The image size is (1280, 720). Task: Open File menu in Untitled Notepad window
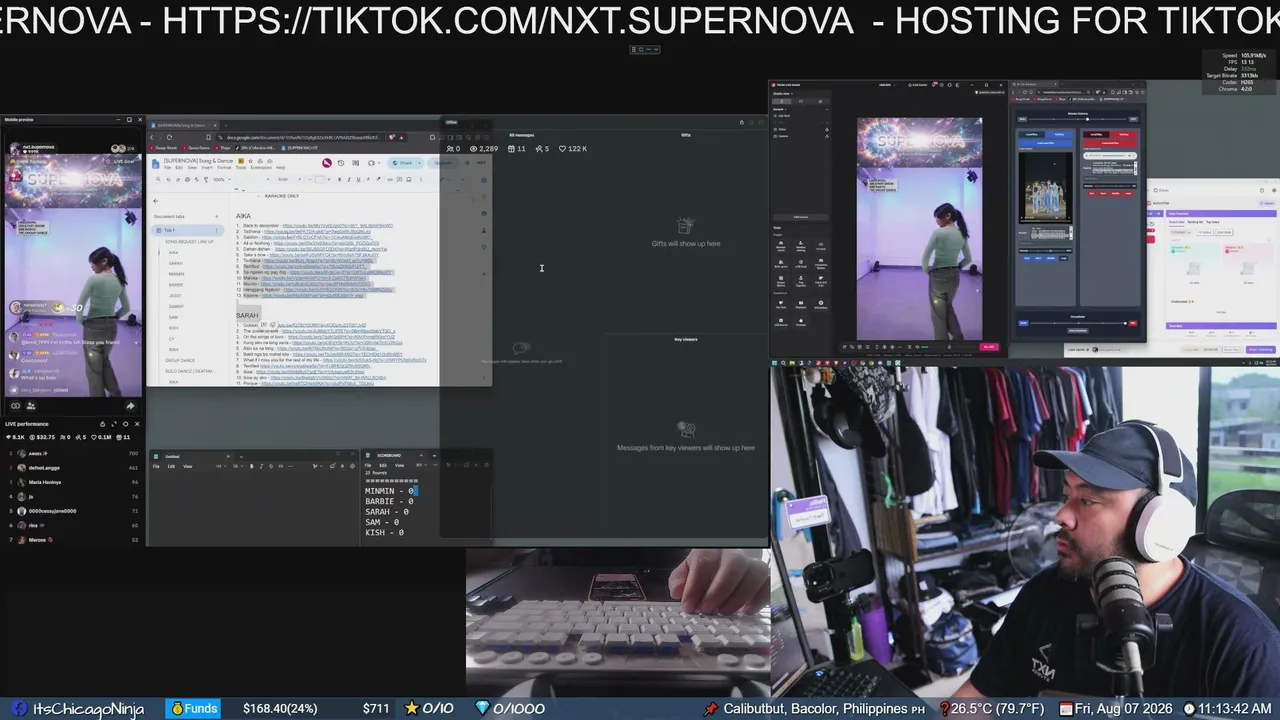[156, 466]
